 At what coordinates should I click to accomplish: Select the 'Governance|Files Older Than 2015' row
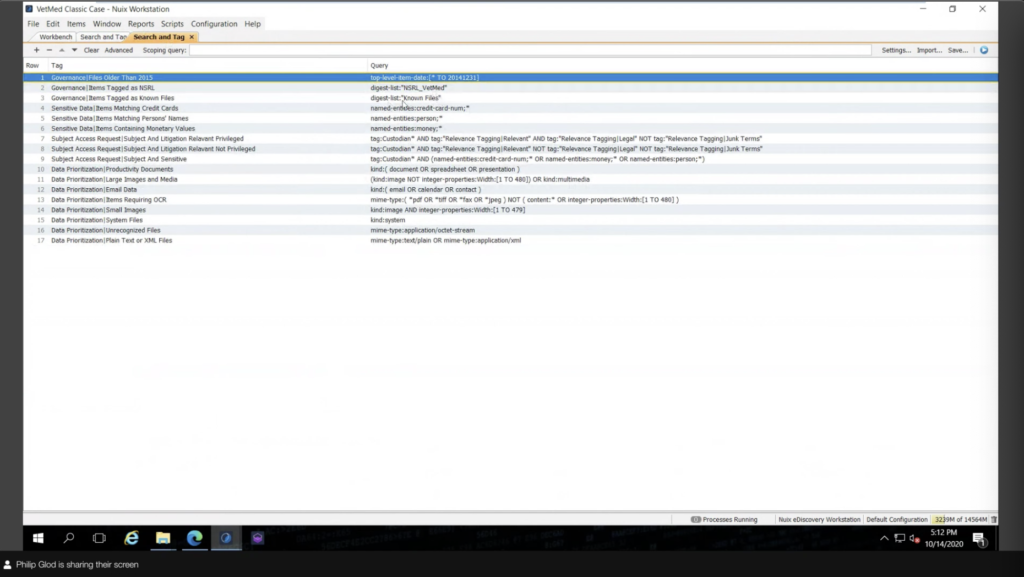tap(511, 78)
